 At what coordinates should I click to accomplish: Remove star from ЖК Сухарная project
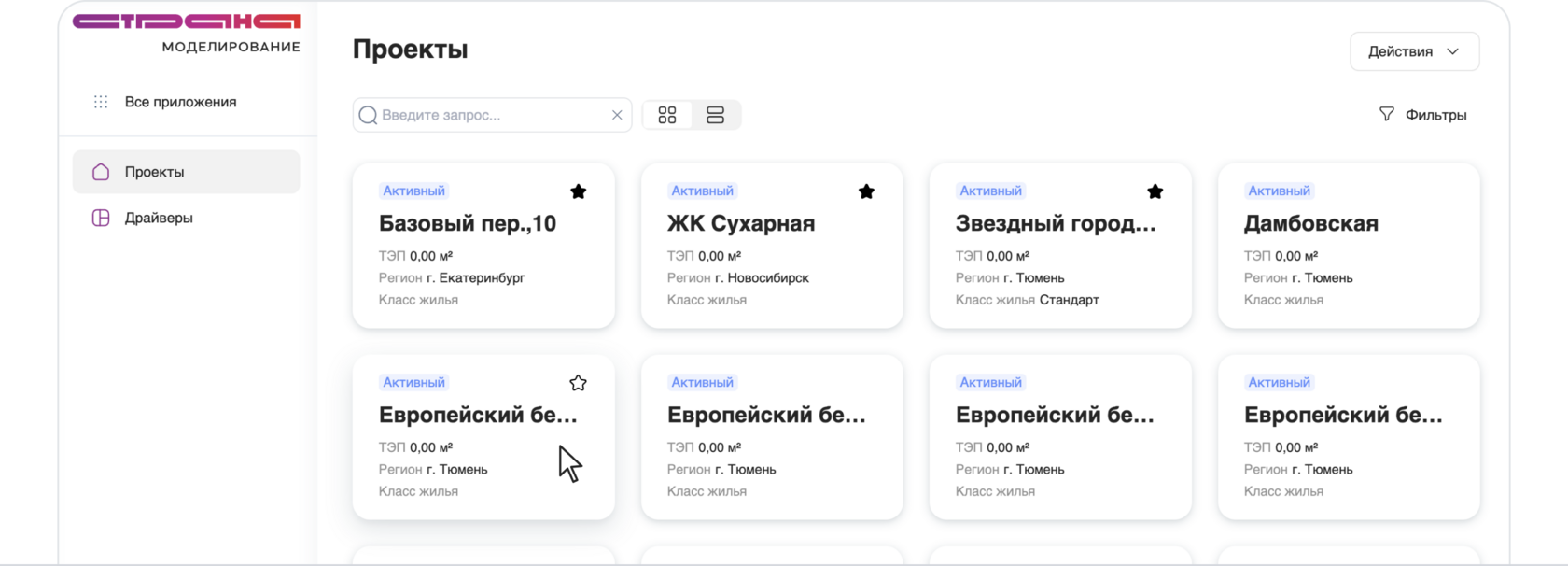[867, 191]
